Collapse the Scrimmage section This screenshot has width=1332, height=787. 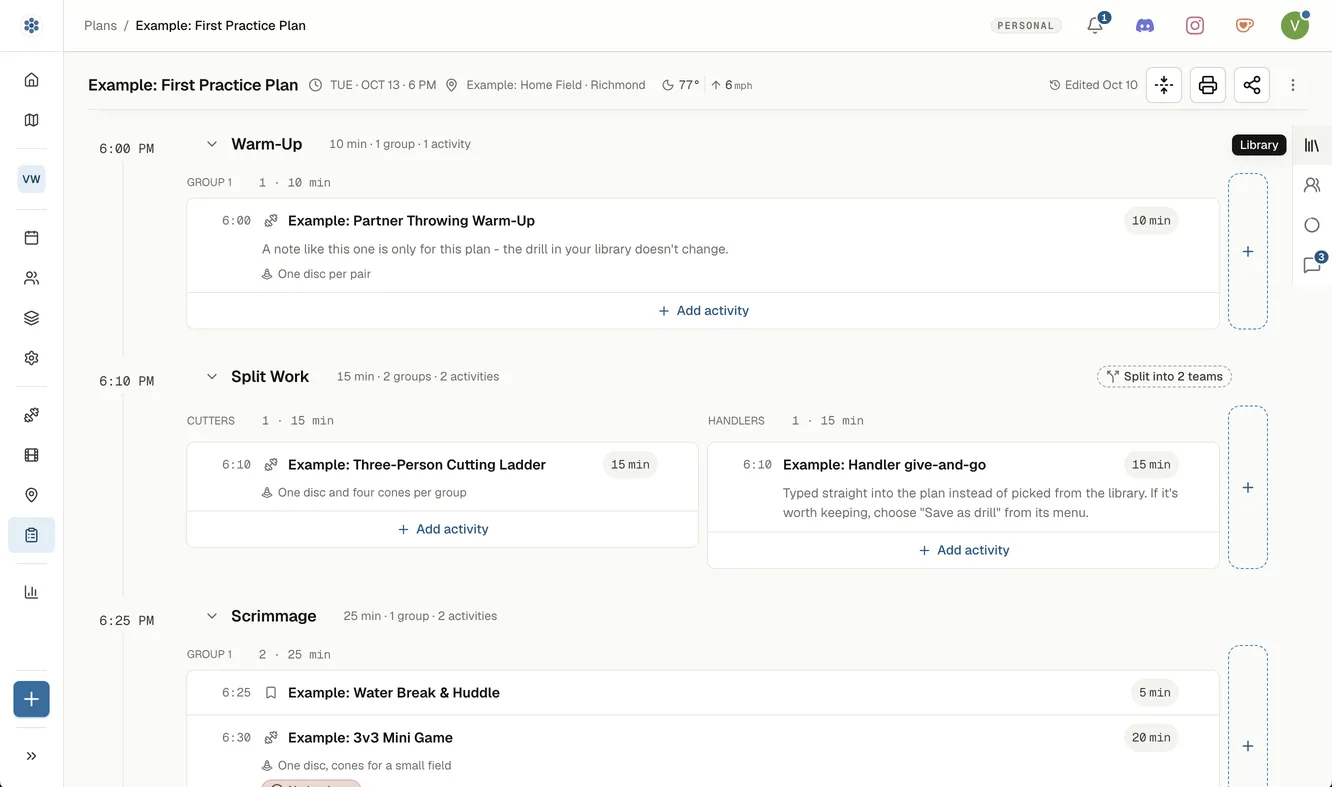click(212, 616)
